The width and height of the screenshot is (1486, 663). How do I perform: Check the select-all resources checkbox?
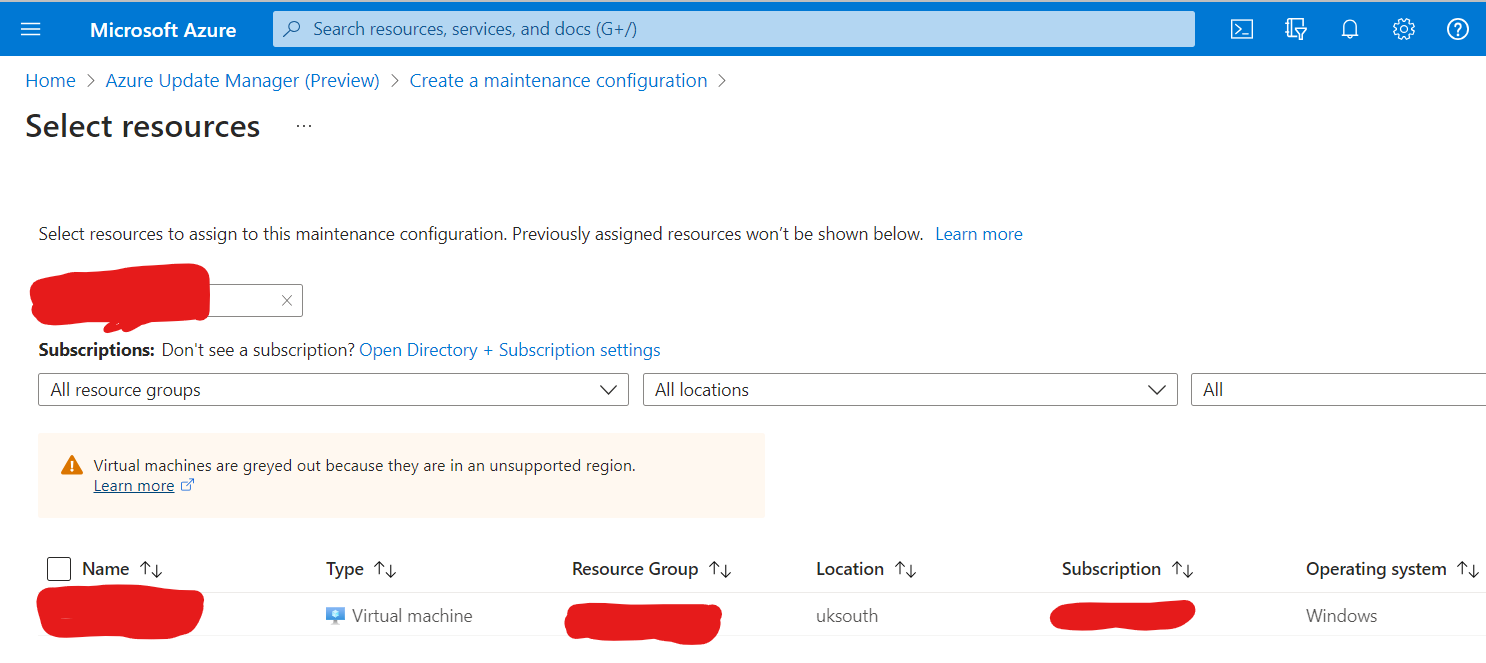coord(58,568)
